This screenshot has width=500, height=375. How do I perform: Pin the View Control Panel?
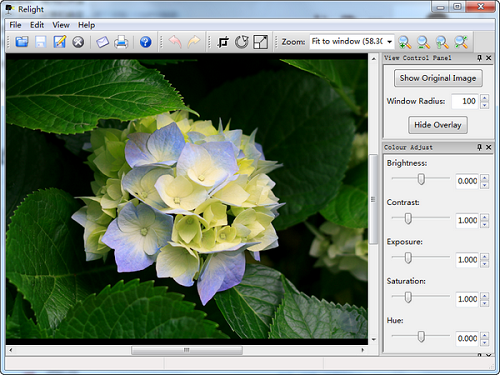479,58
